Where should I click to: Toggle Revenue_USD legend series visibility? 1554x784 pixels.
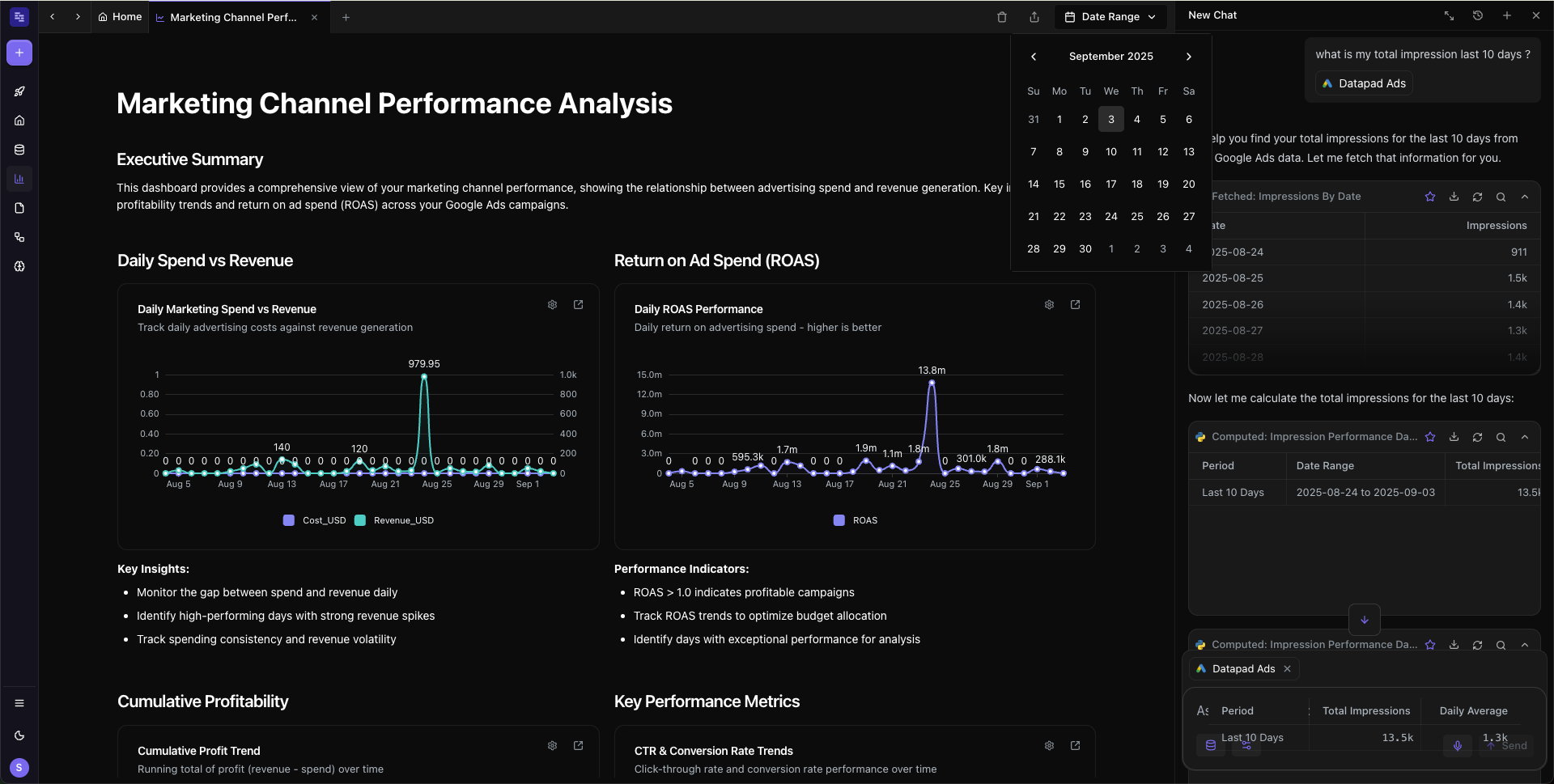coord(395,520)
